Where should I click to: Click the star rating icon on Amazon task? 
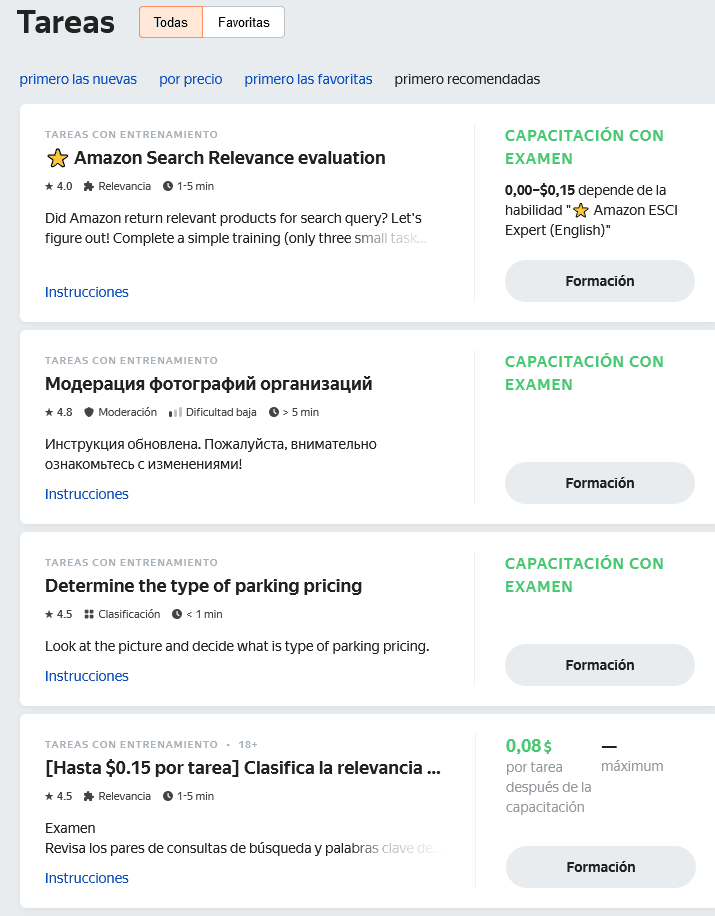click(49, 186)
